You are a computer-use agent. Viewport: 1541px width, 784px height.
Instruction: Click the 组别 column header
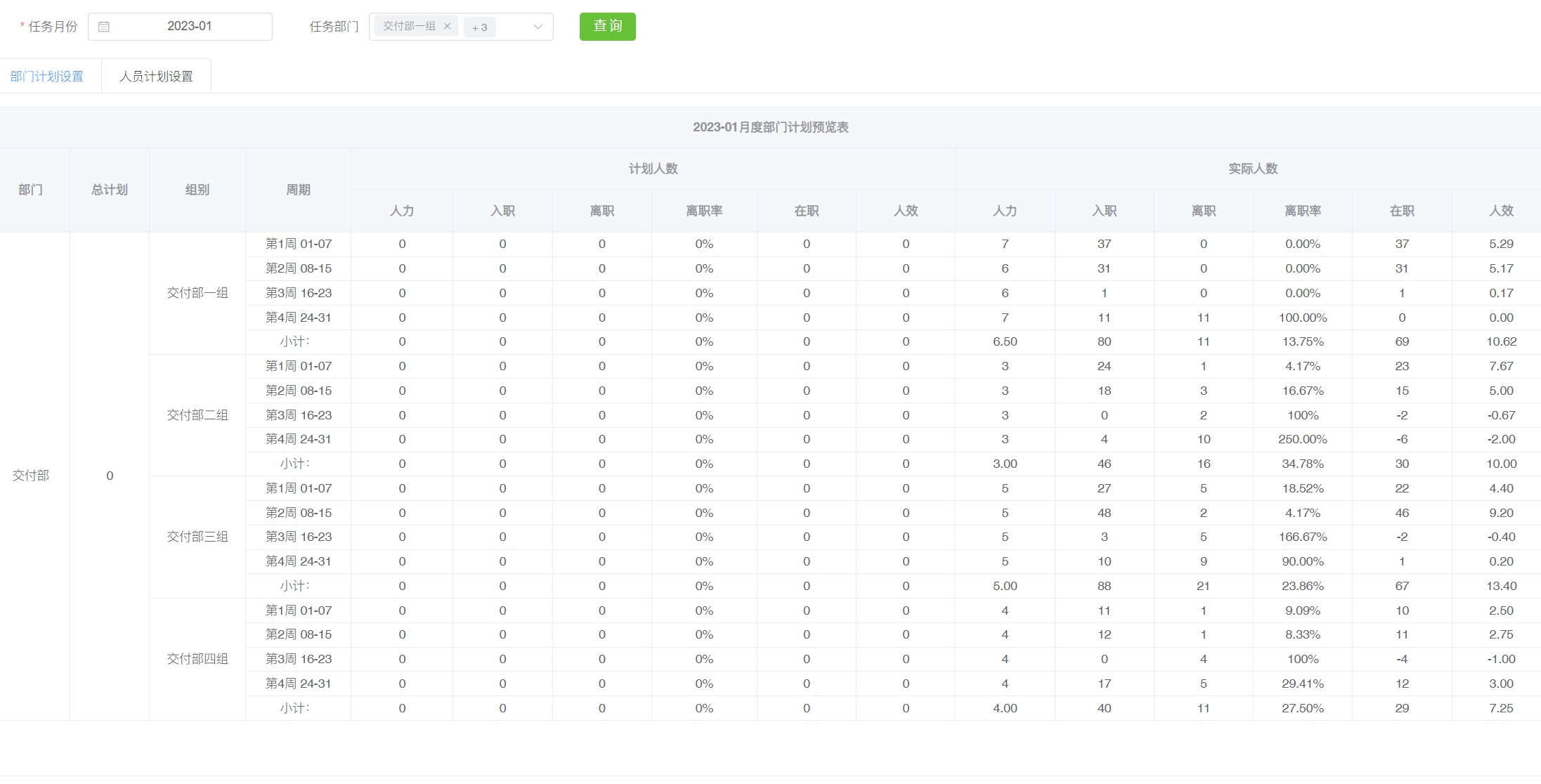tap(197, 190)
